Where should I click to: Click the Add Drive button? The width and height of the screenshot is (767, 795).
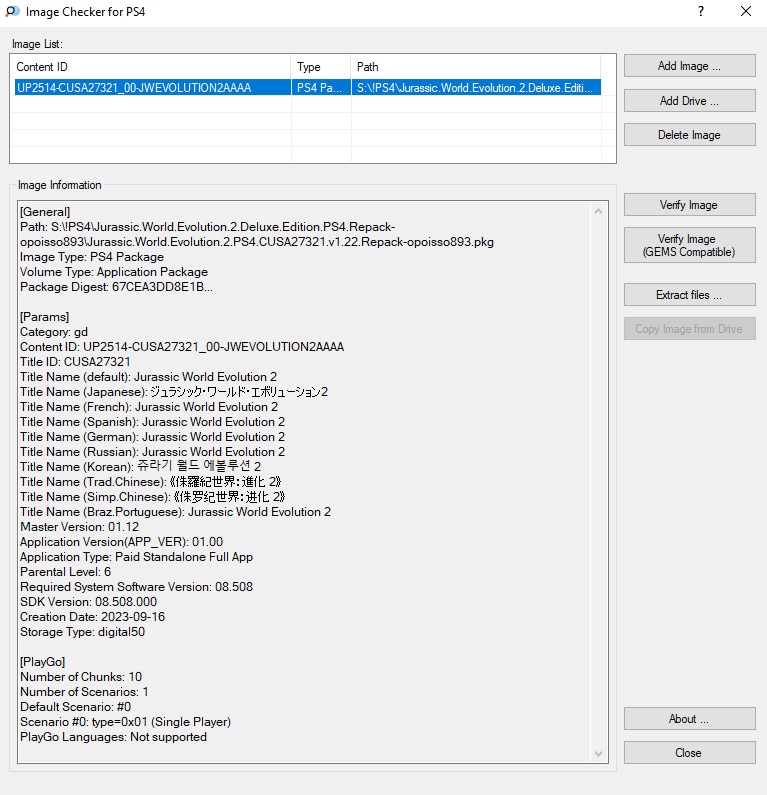(689, 101)
